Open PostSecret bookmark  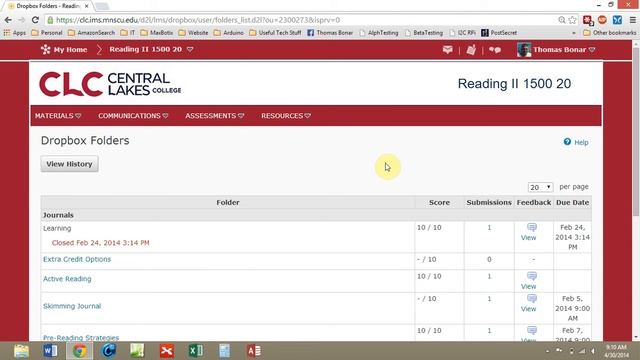click(x=499, y=33)
